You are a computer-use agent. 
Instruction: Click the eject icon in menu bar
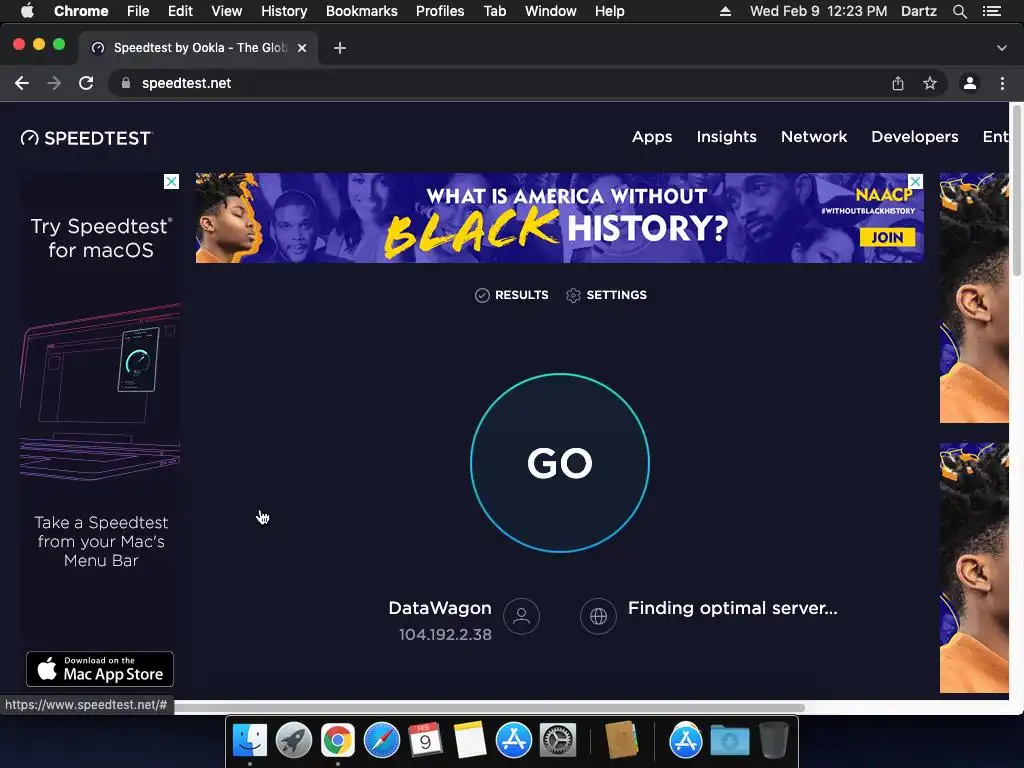pos(725,11)
